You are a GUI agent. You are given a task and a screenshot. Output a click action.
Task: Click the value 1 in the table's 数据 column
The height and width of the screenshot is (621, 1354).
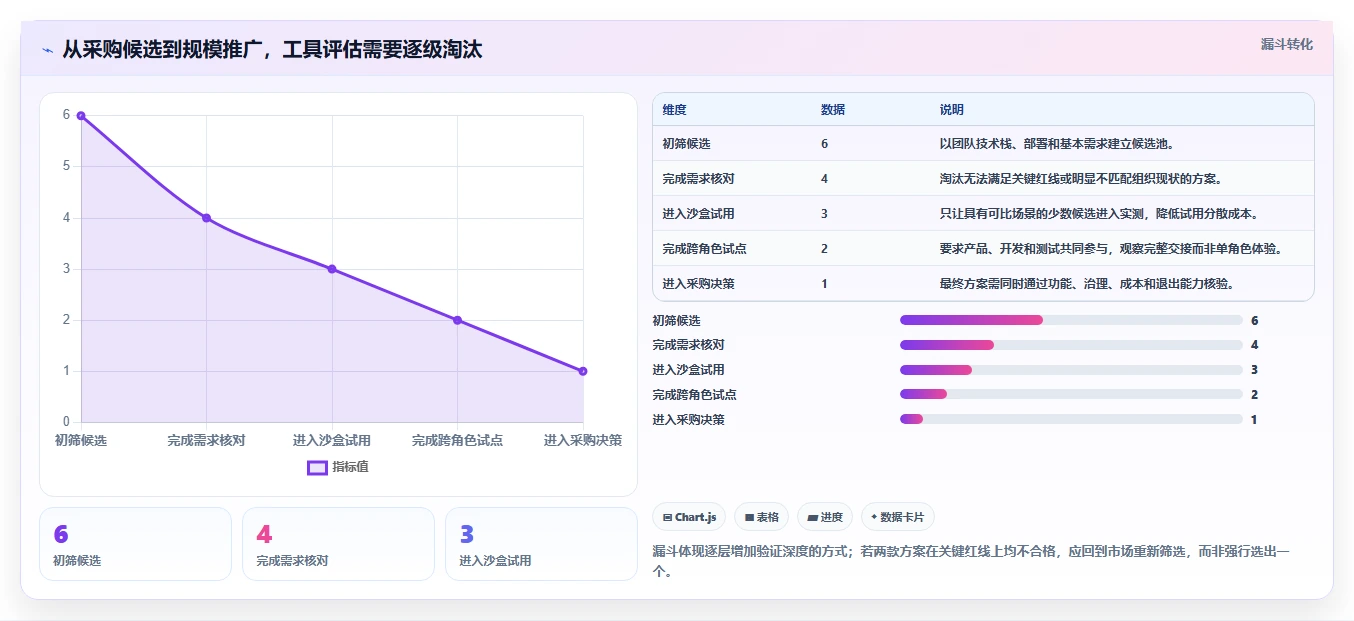[824, 284]
